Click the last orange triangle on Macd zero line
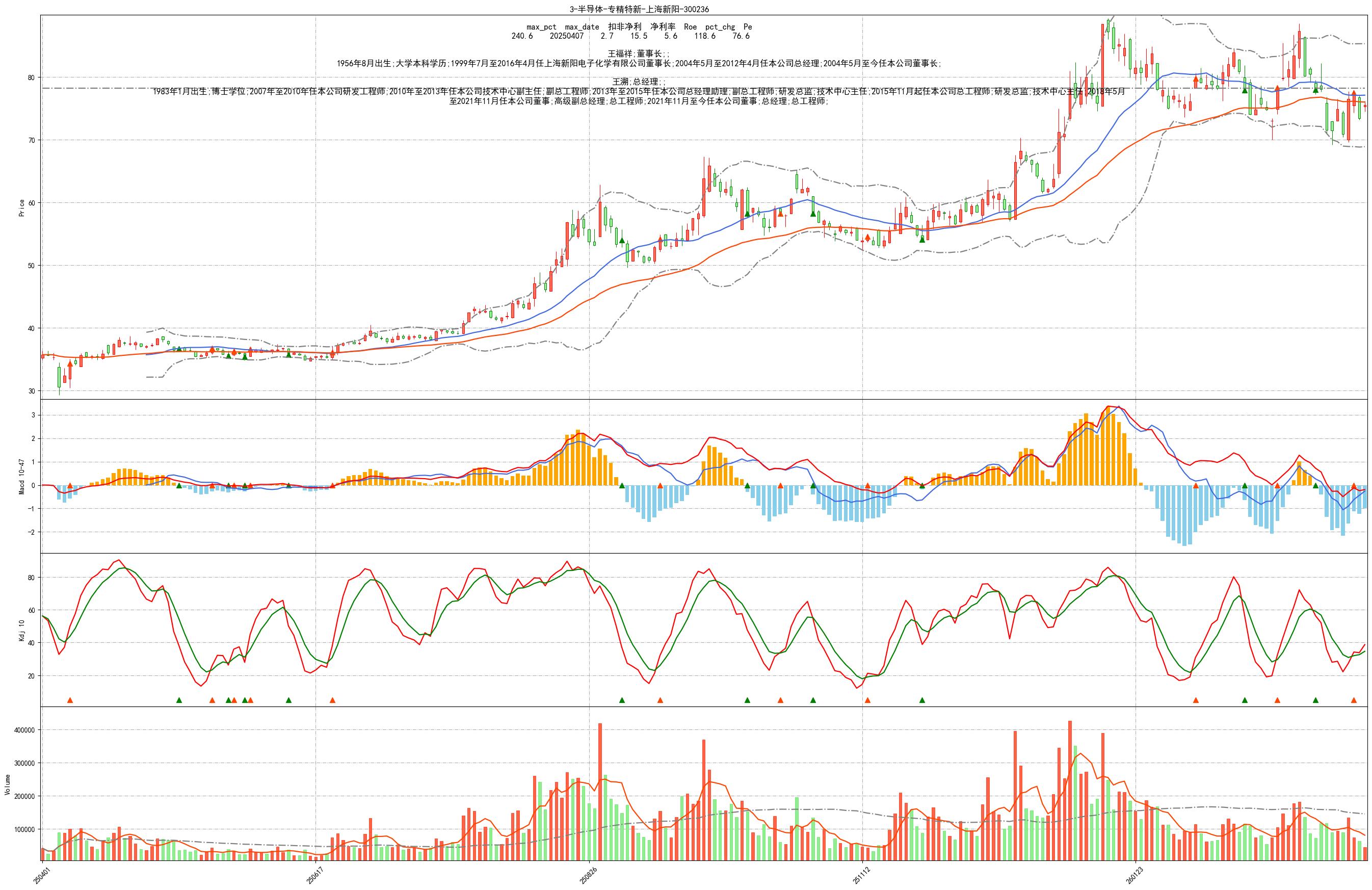 (1354, 486)
